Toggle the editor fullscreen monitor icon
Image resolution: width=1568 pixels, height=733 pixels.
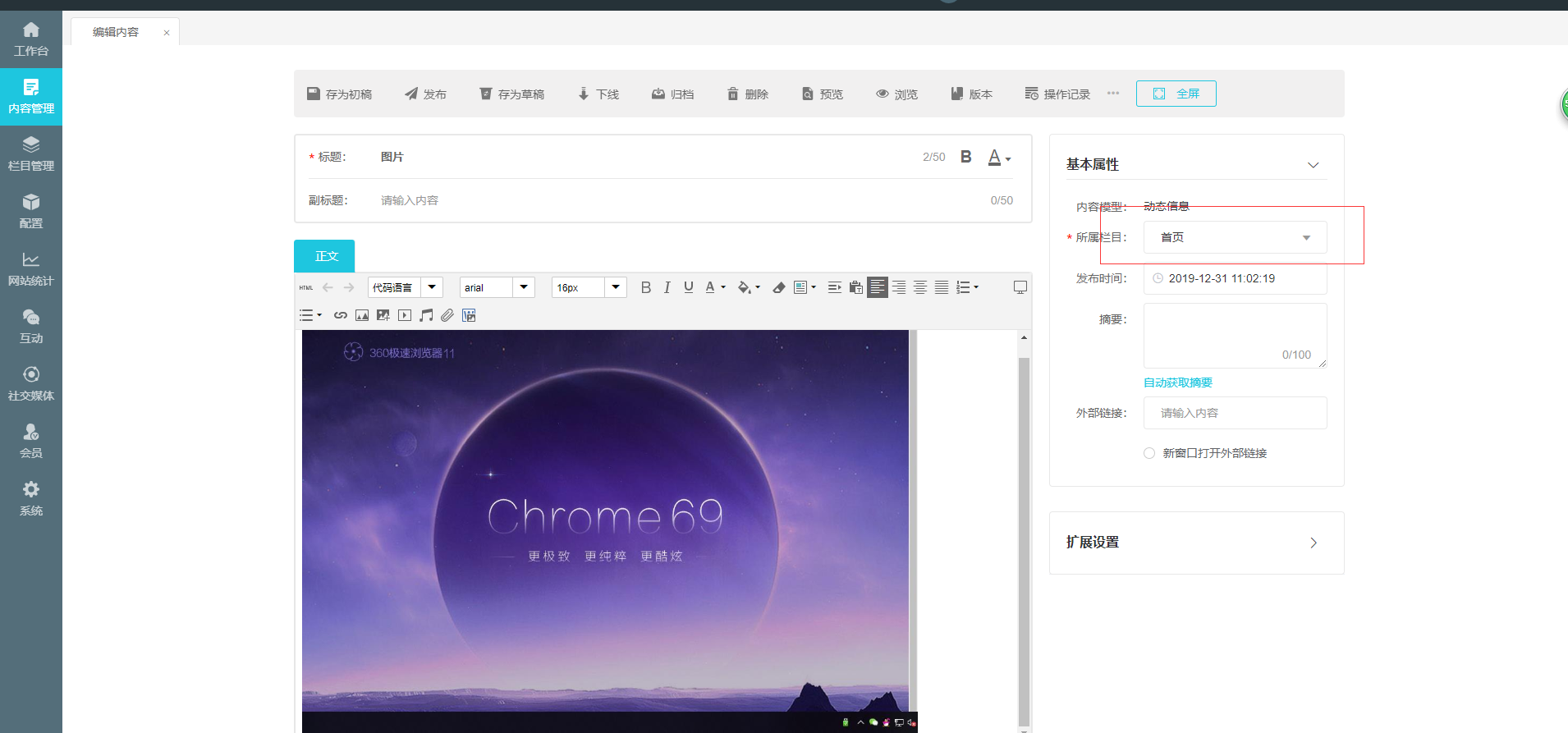pyautogui.click(x=1020, y=287)
